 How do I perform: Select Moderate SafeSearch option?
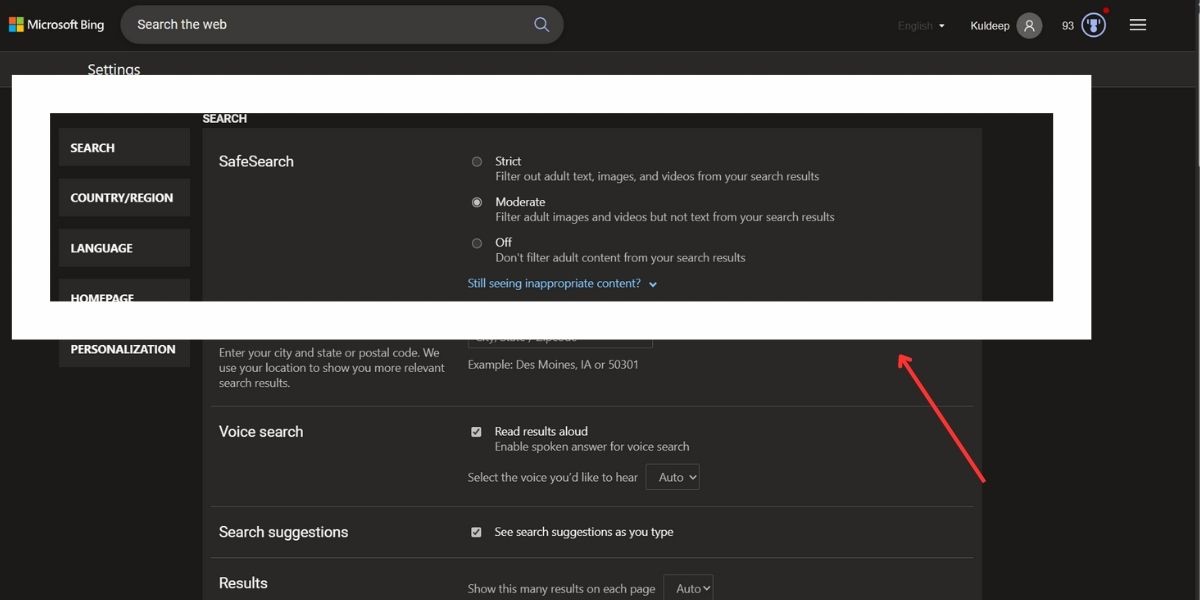pos(477,202)
